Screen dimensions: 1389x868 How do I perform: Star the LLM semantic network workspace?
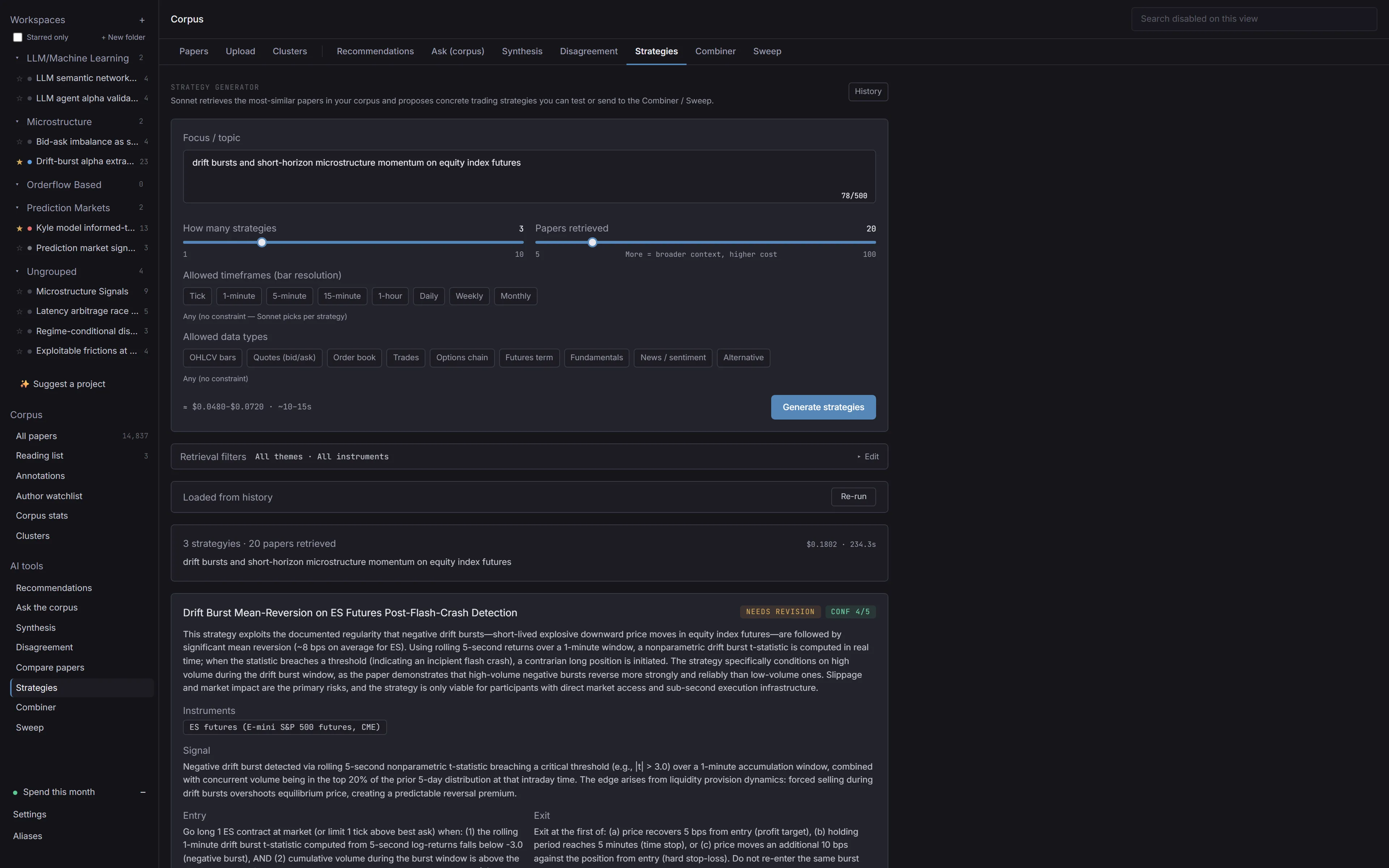click(x=20, y=78)
